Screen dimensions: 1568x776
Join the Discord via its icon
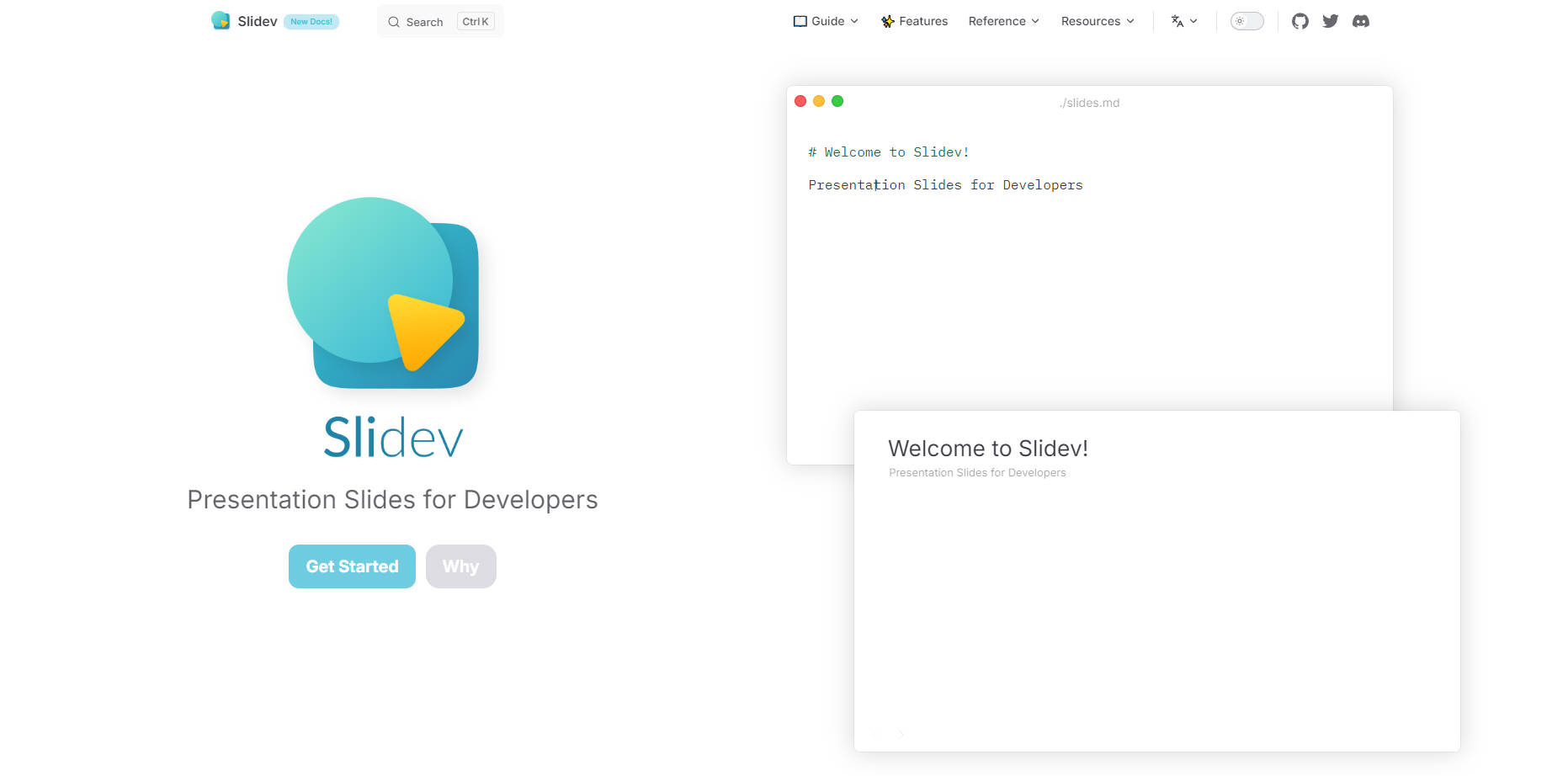point(1360,21)
